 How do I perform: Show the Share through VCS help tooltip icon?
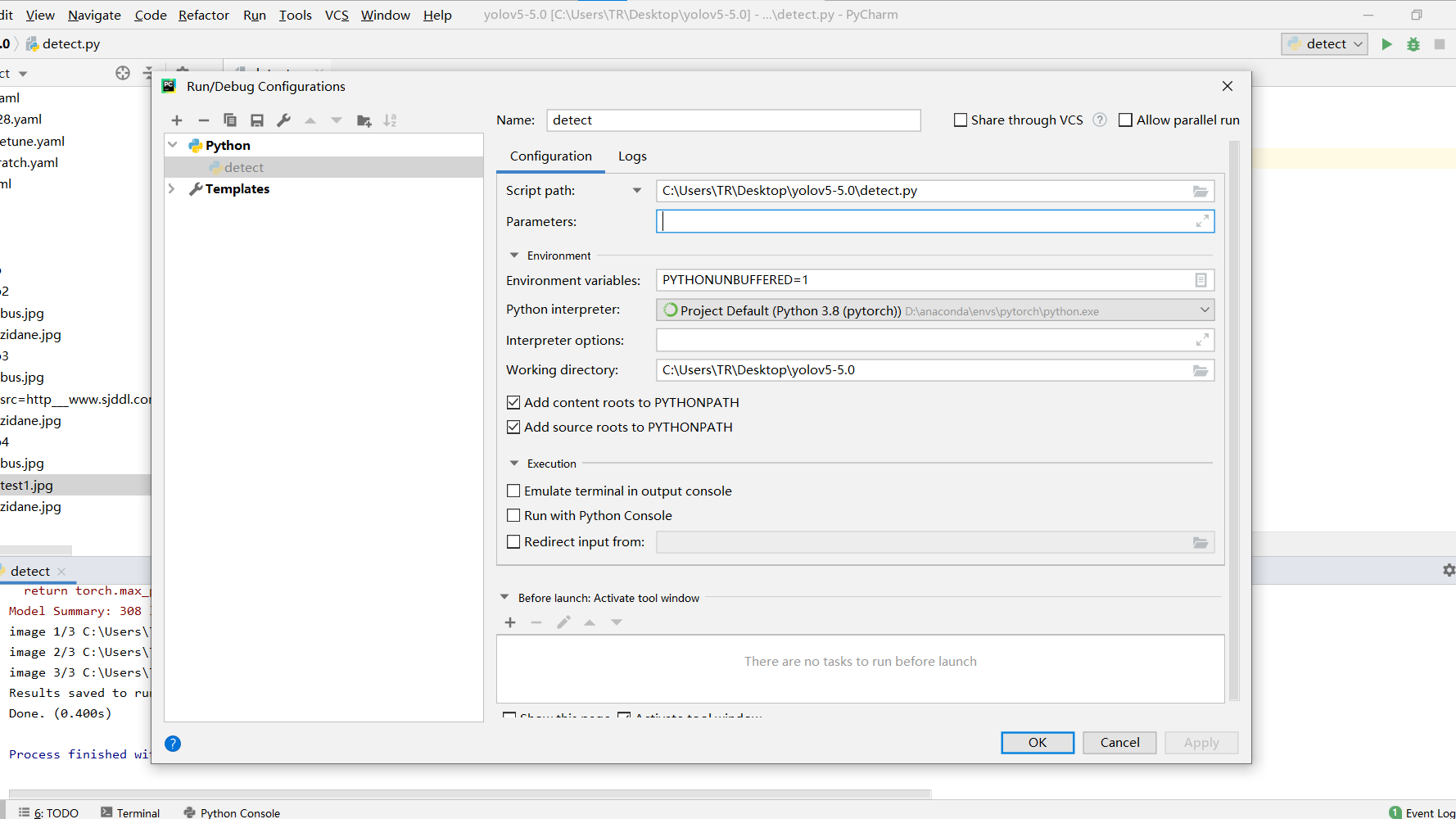pyautogui.click(x=1100, y=120)
